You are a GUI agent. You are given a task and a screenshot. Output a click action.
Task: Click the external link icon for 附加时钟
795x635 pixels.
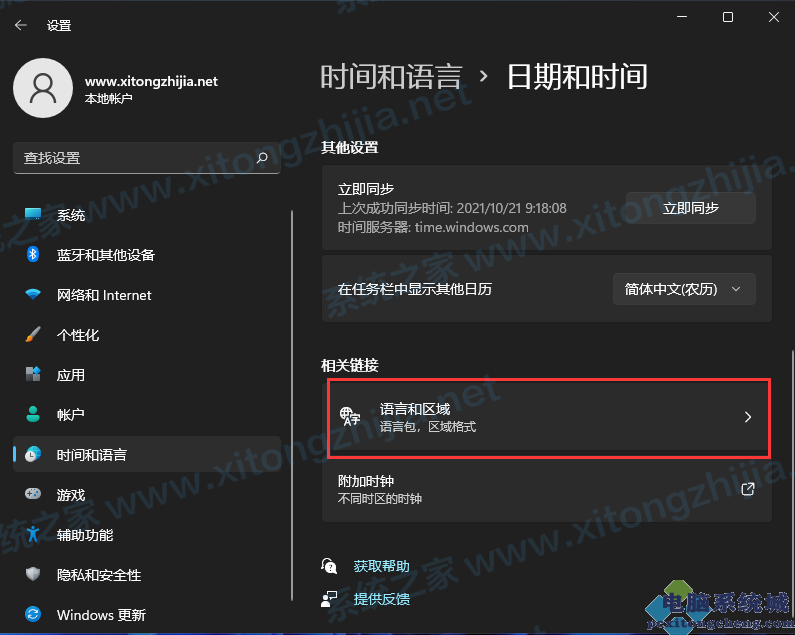click(748, 489)
